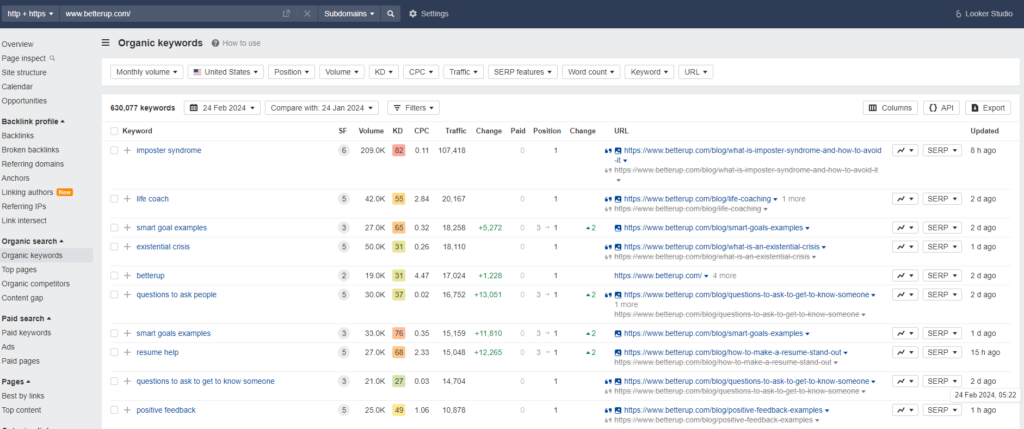Click plus icon next to questions to ask people
This screenshot has height=429, width=1024.
127,294
